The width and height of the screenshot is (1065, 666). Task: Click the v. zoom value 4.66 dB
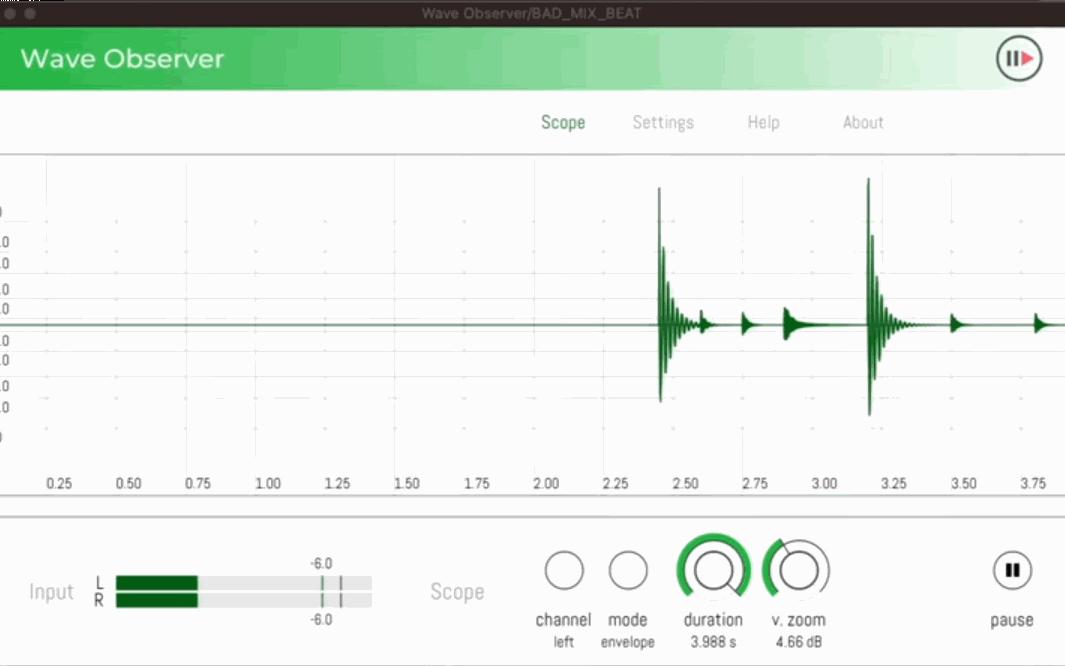click(799, 642)
